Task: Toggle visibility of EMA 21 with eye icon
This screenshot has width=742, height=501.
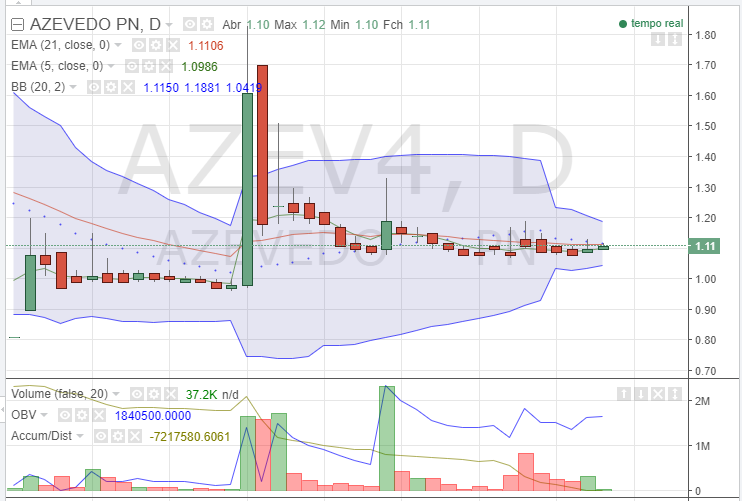Action: [x=139, y=45]
